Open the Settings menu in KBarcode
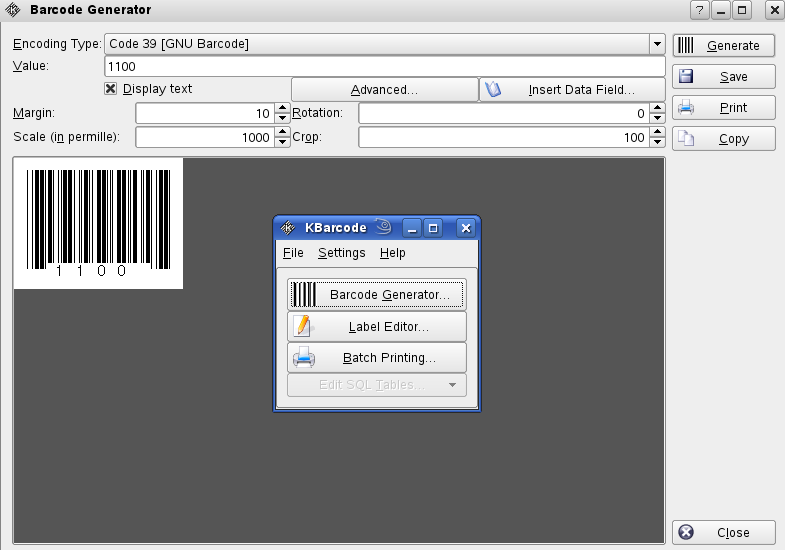 pyautogui.click(x=342, y=253)
